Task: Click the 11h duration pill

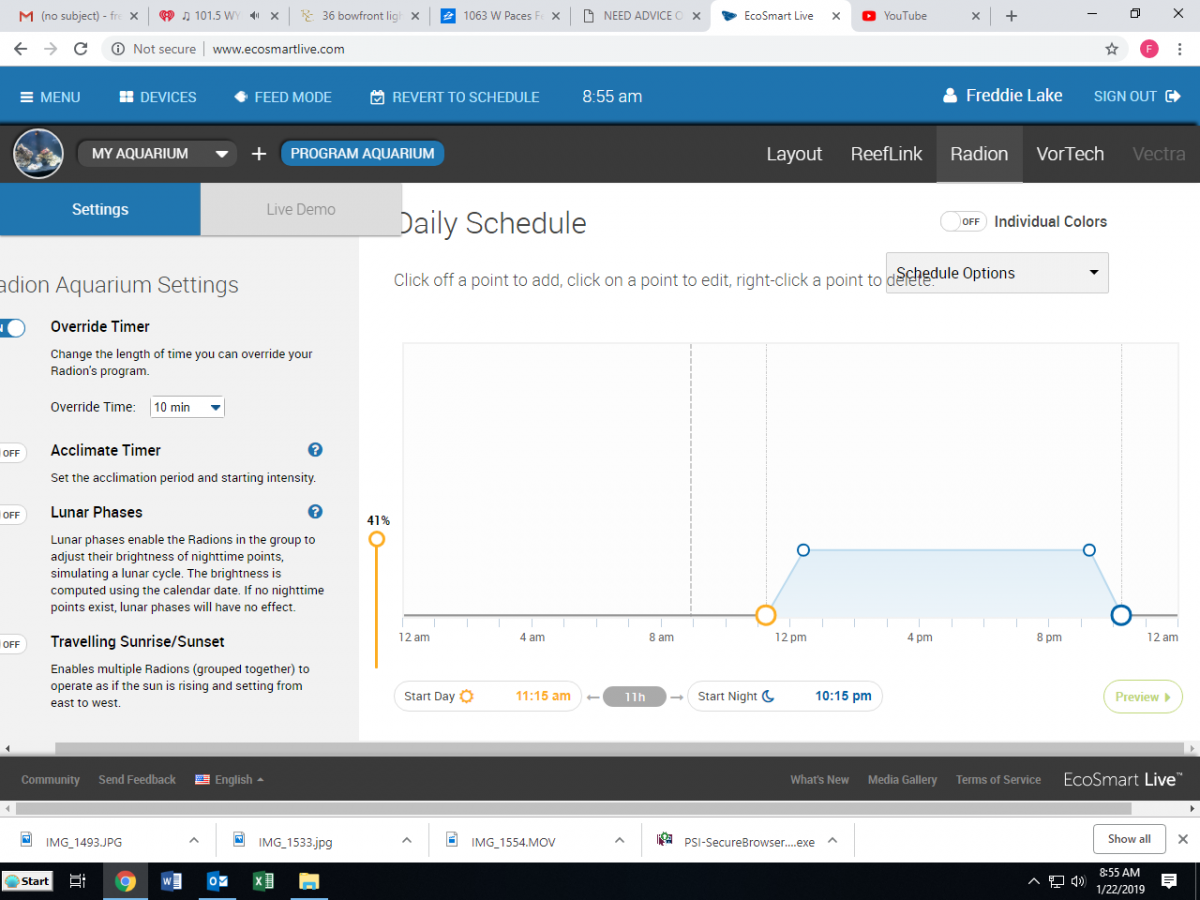Action: [634, 697]
